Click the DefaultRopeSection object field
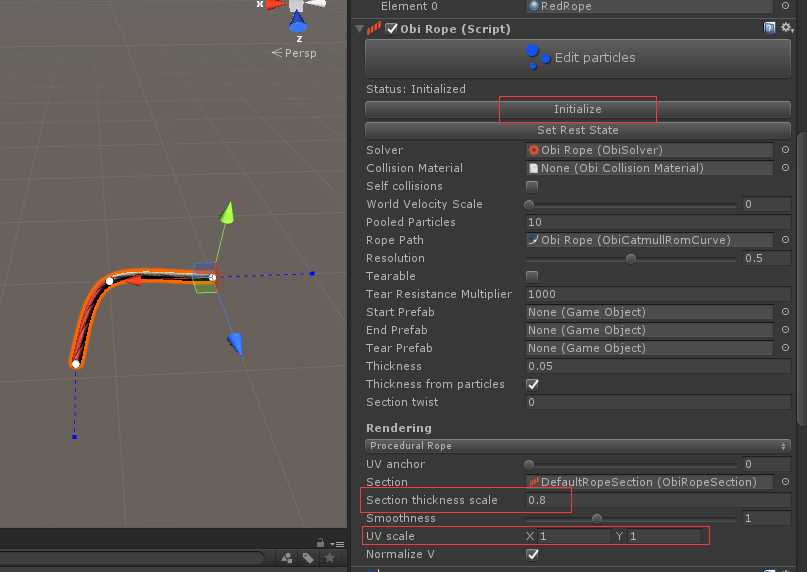This screenshot has width=807, height=572. pos(650,482)
